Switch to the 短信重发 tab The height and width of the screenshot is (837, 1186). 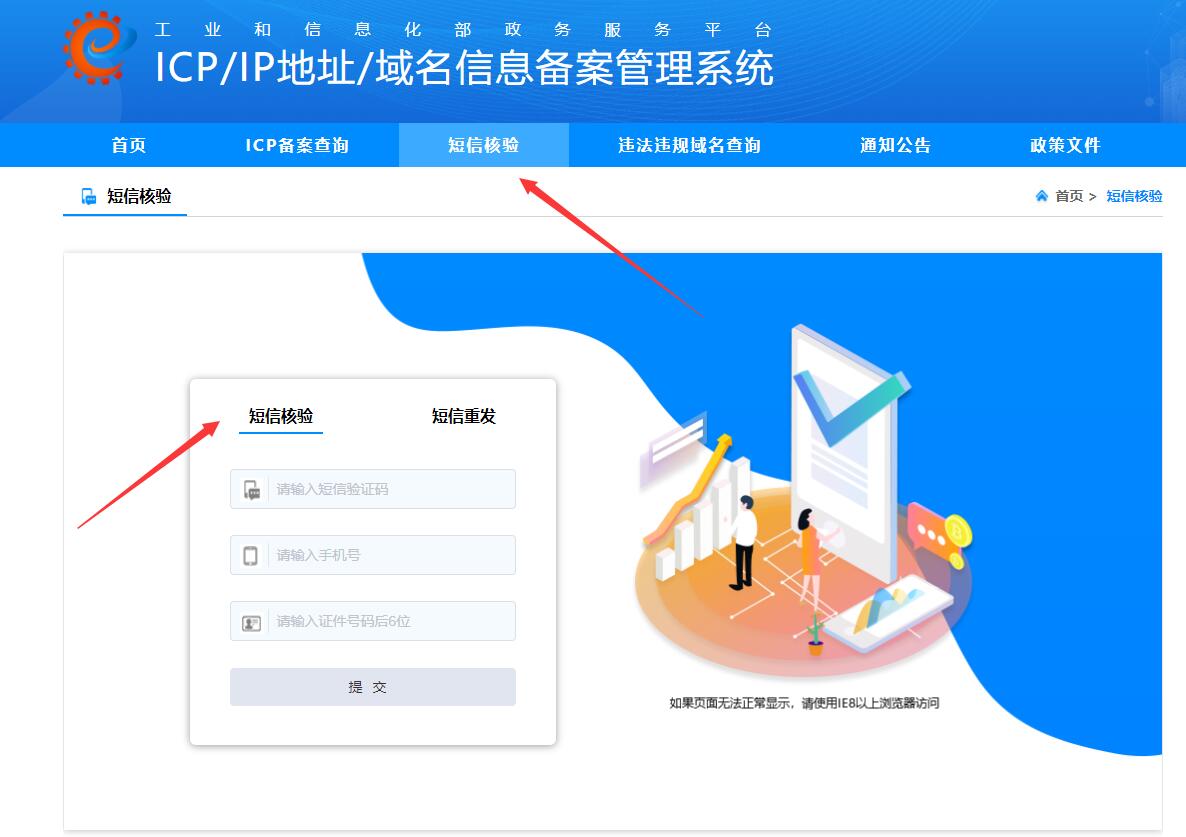coord(464,416)
